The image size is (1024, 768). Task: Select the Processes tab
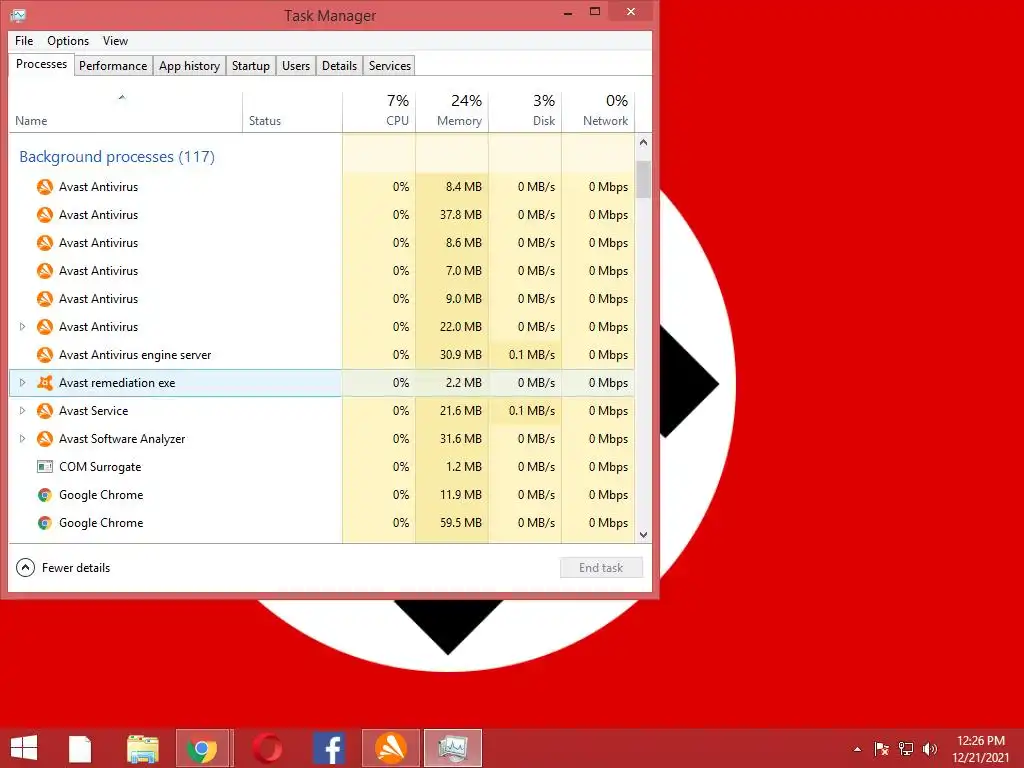[41, 64]
